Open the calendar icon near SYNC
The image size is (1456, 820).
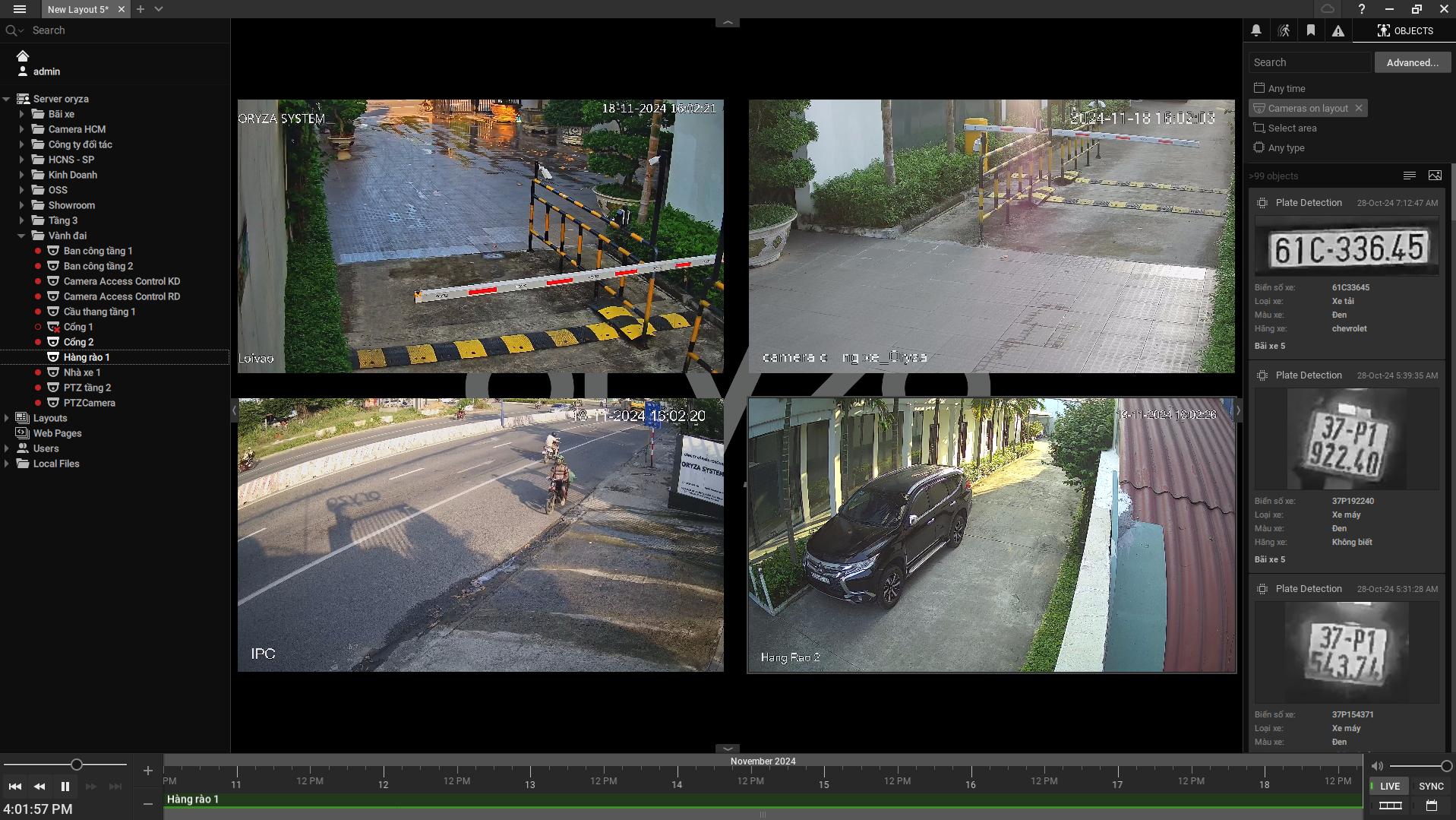tap(1432, 806)
